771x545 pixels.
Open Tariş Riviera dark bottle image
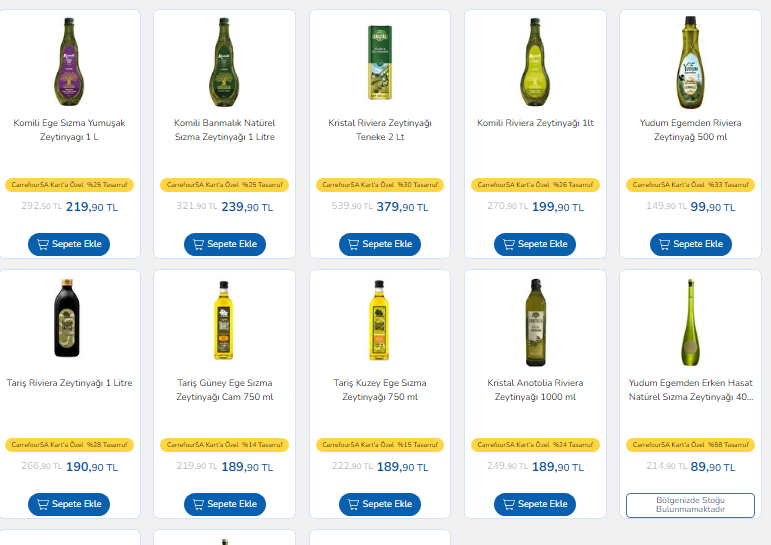pos(69,320)
